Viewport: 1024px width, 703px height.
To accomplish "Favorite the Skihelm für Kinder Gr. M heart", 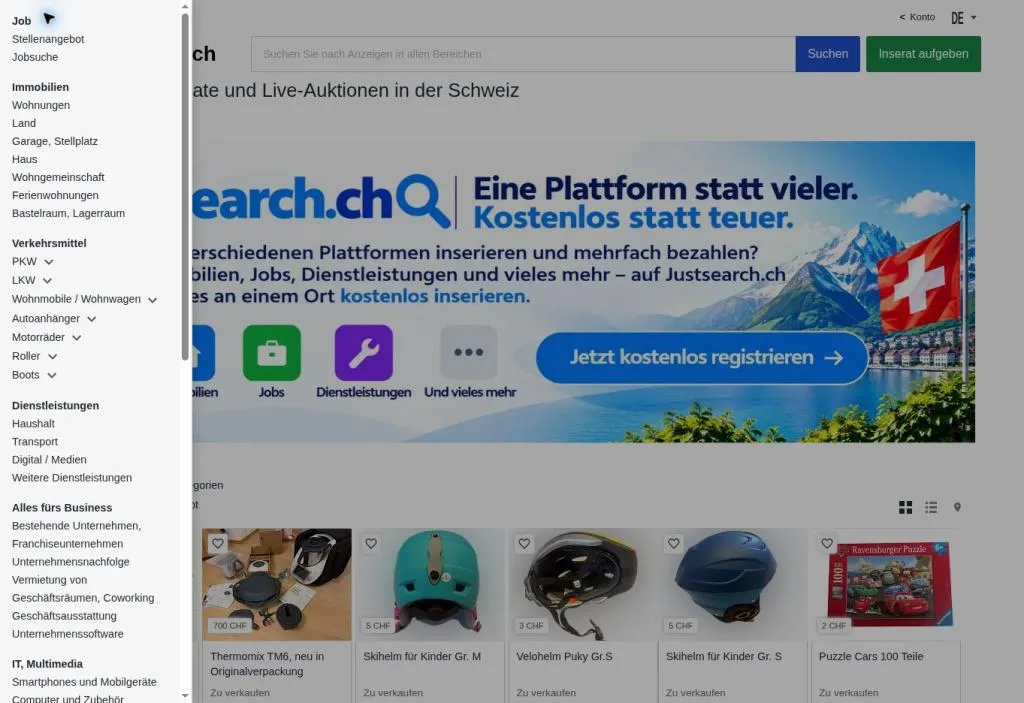I will coord(371,544).
